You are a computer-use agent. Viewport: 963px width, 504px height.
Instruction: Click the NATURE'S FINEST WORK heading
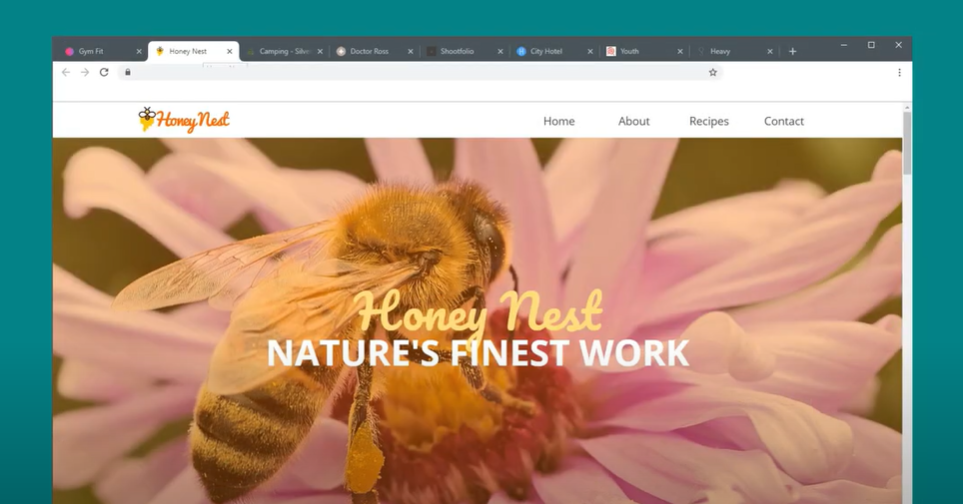click(x=478, y=353)
